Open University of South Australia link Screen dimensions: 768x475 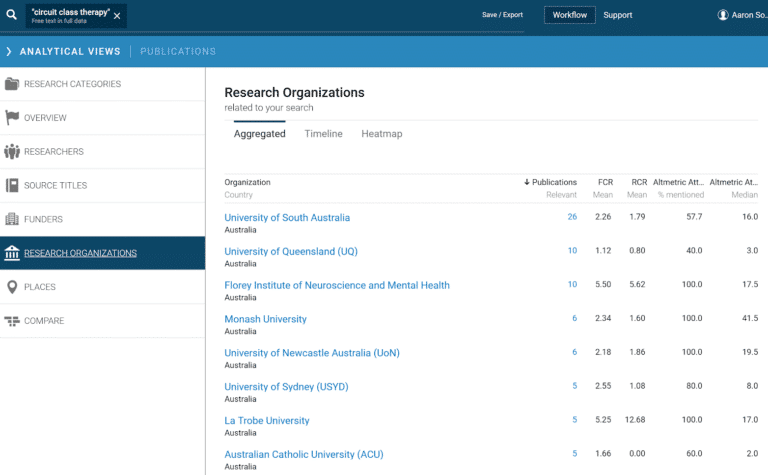coord(287,217)
